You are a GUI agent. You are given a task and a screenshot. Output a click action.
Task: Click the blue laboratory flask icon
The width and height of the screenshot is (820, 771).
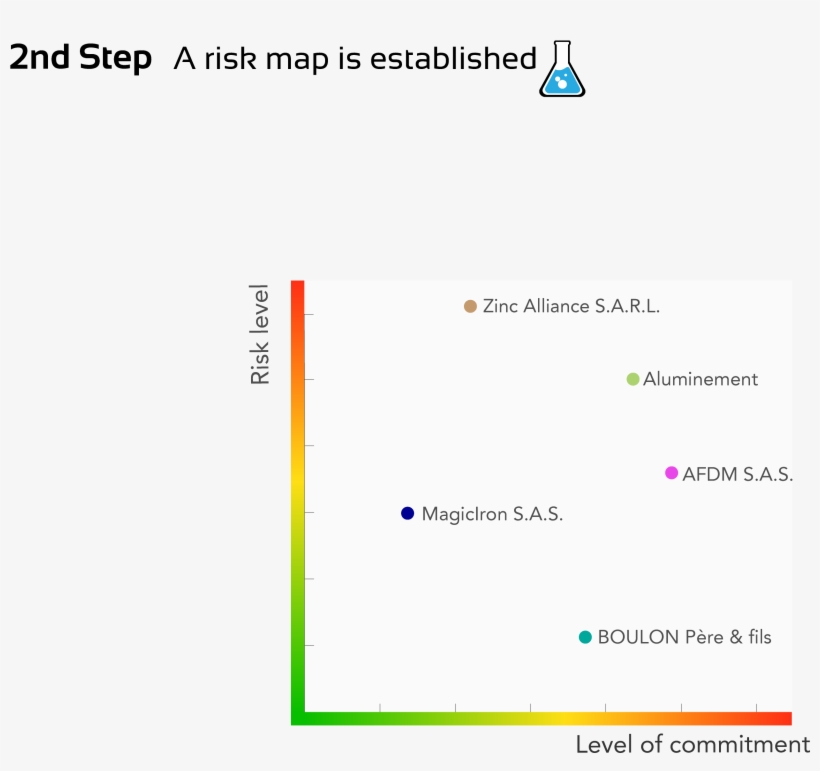click(x=562, y=69)
